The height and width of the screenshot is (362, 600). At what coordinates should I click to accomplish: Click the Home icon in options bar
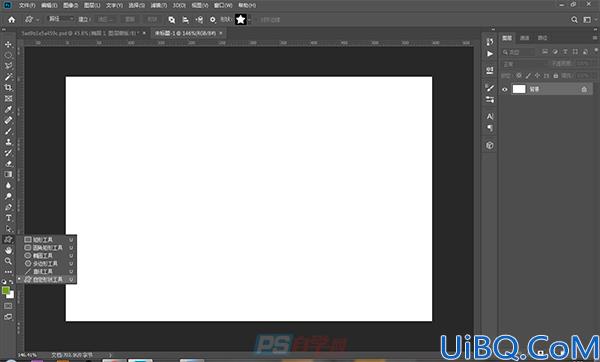[11, 20]
